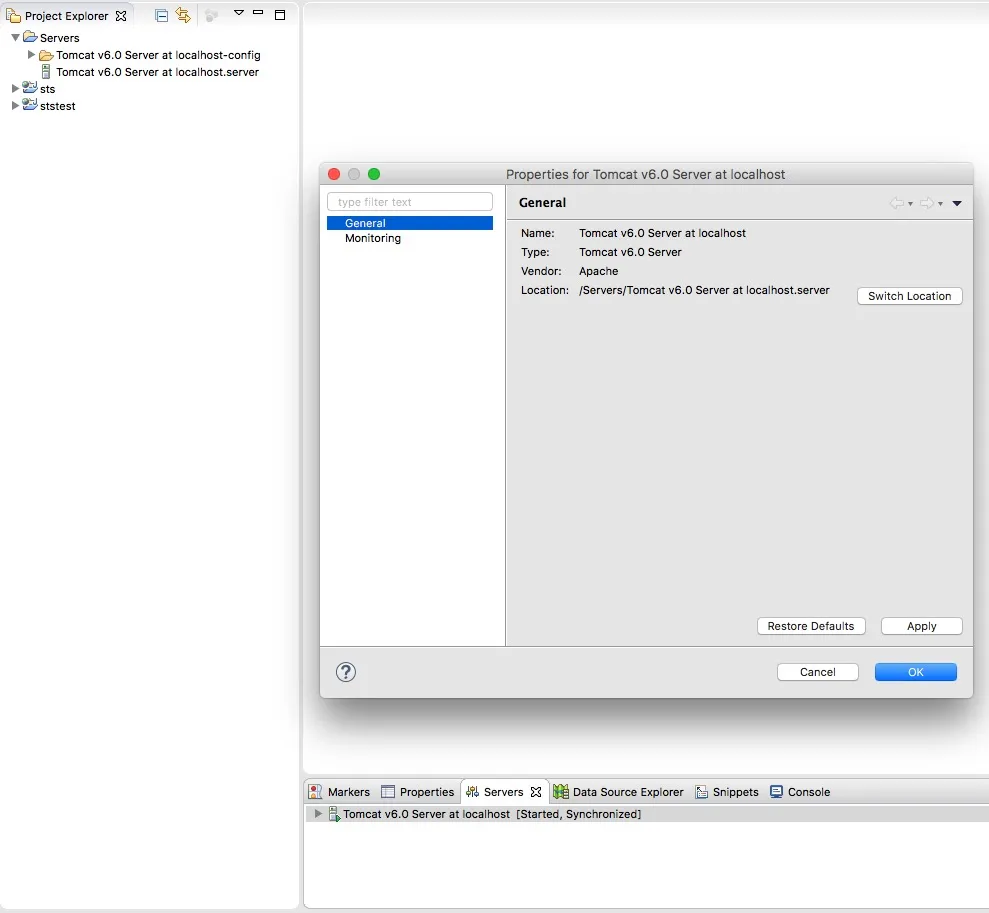Screen dimensions: 989x913
Task: Open the Snippets tab
Action: click(x=727, y=792)
